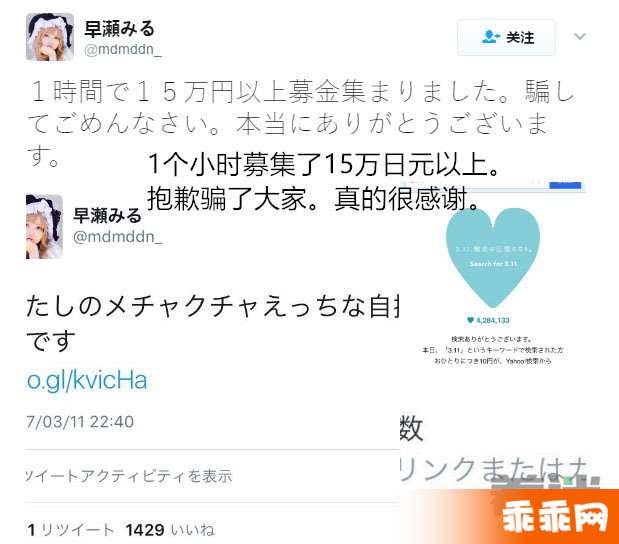Screen dimensions: 619x544
Task: View the 1 リツイート retweet count
Action: (x=70, y=529)
